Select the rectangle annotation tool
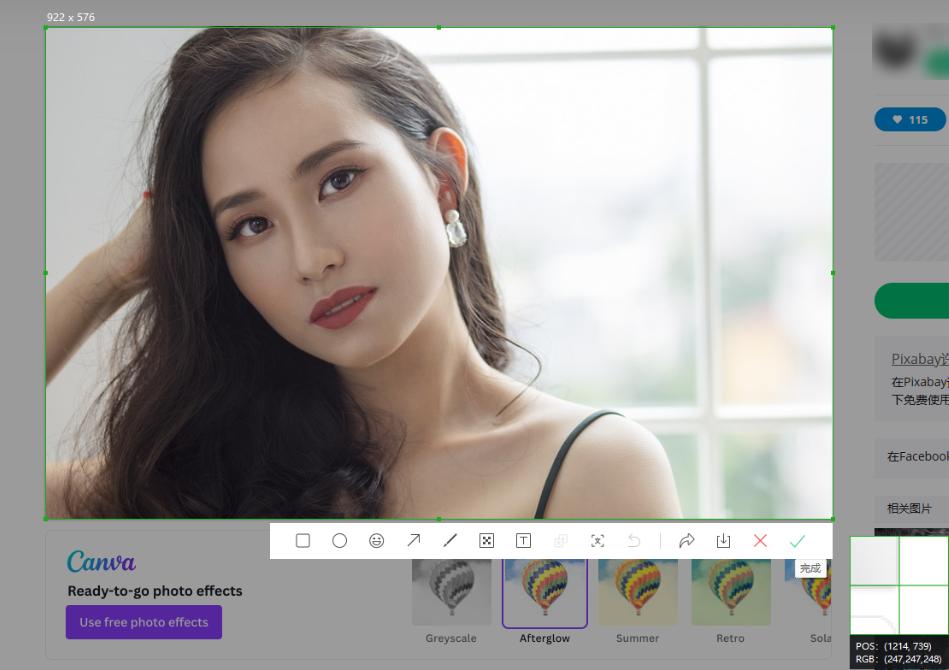 click(x=303, y=540)
